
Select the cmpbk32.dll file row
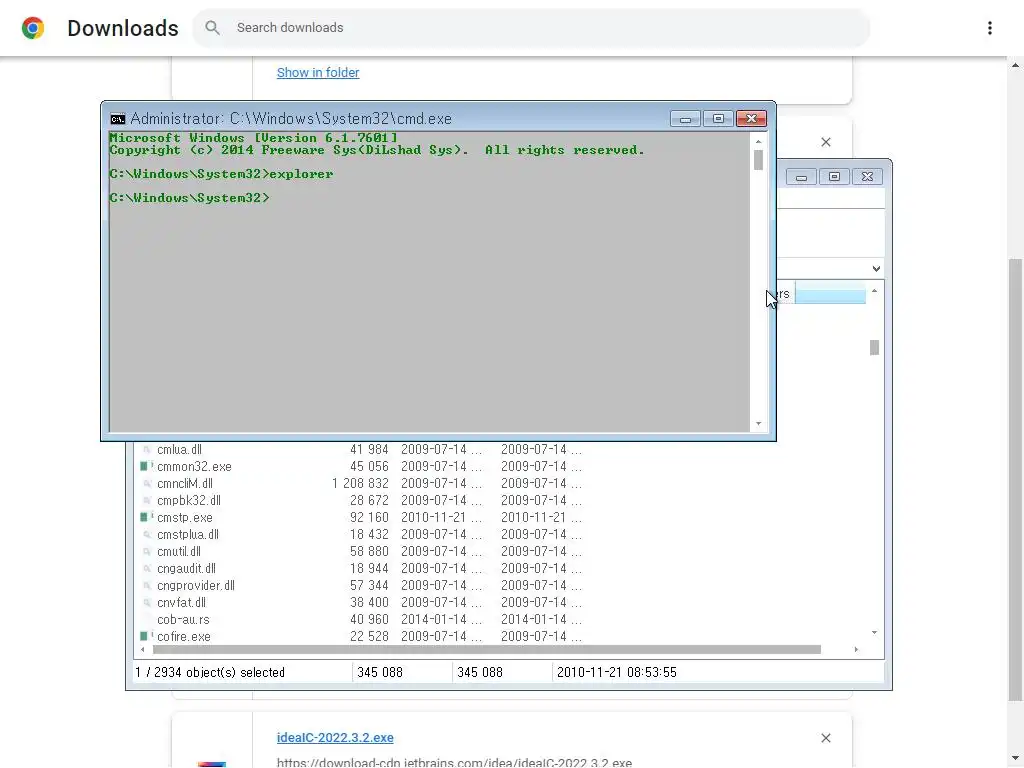coord(361,500)
